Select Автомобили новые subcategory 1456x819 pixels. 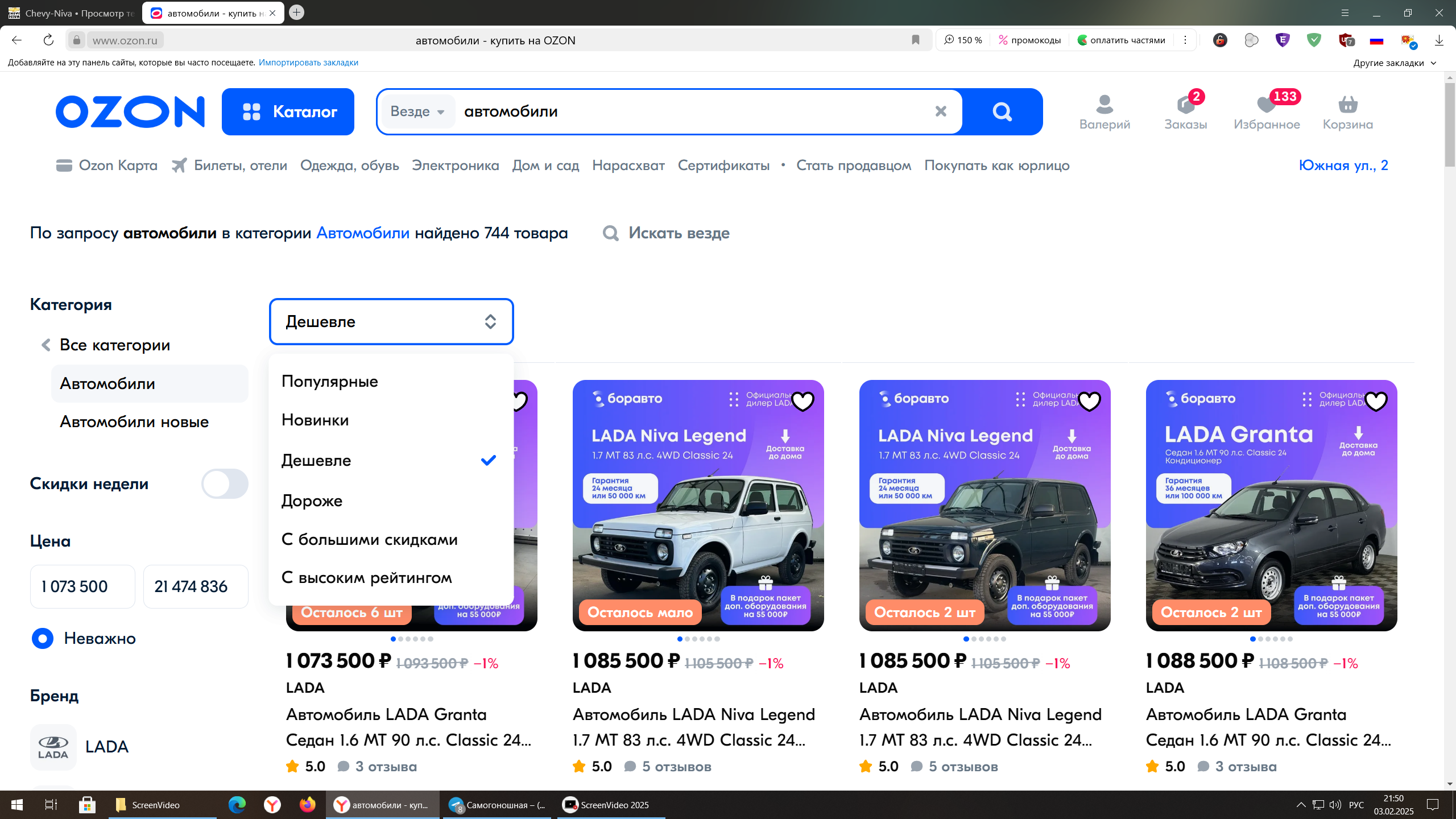pos(134,421)
